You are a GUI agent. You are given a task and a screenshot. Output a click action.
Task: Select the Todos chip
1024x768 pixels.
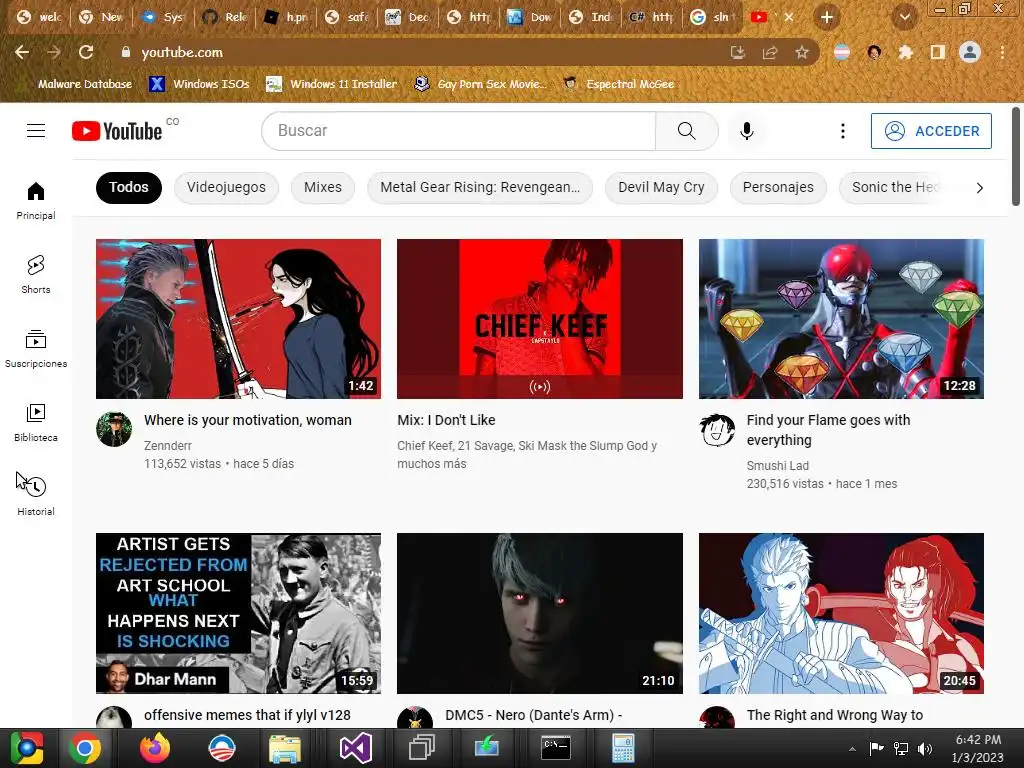[129, 187]
